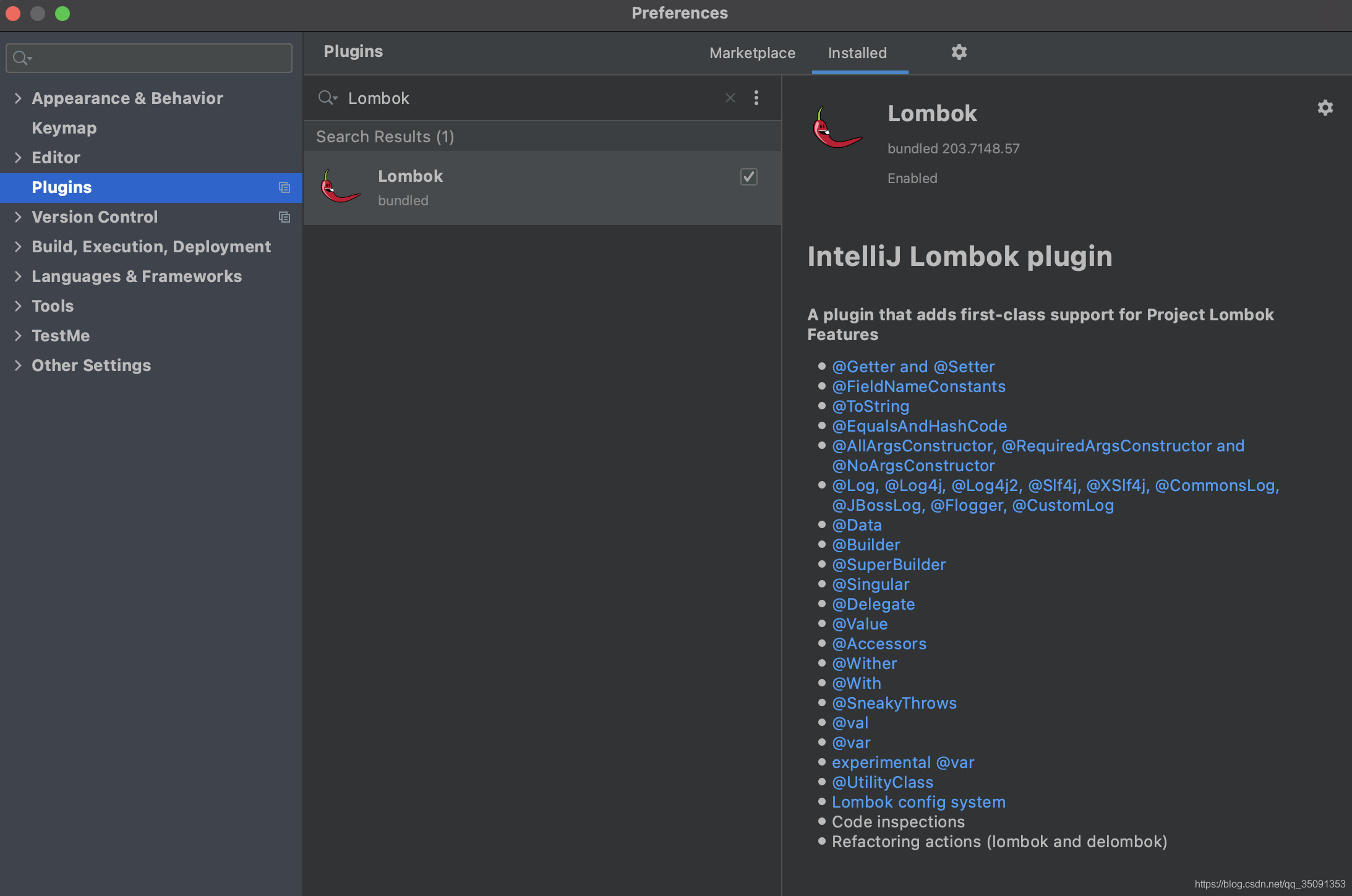Open the Plugins gear settings menu

[x=959, y=52]
